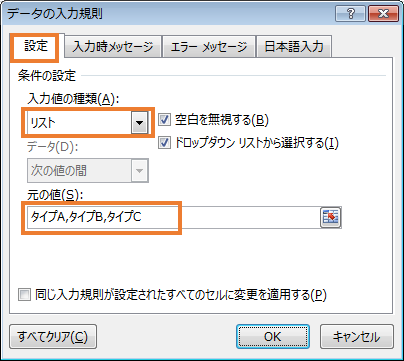Image resolution: width=404 pixels, height=361 pixels.
Task: Toggle 空白を無視する checkbox
Action: tap(164, 119)
